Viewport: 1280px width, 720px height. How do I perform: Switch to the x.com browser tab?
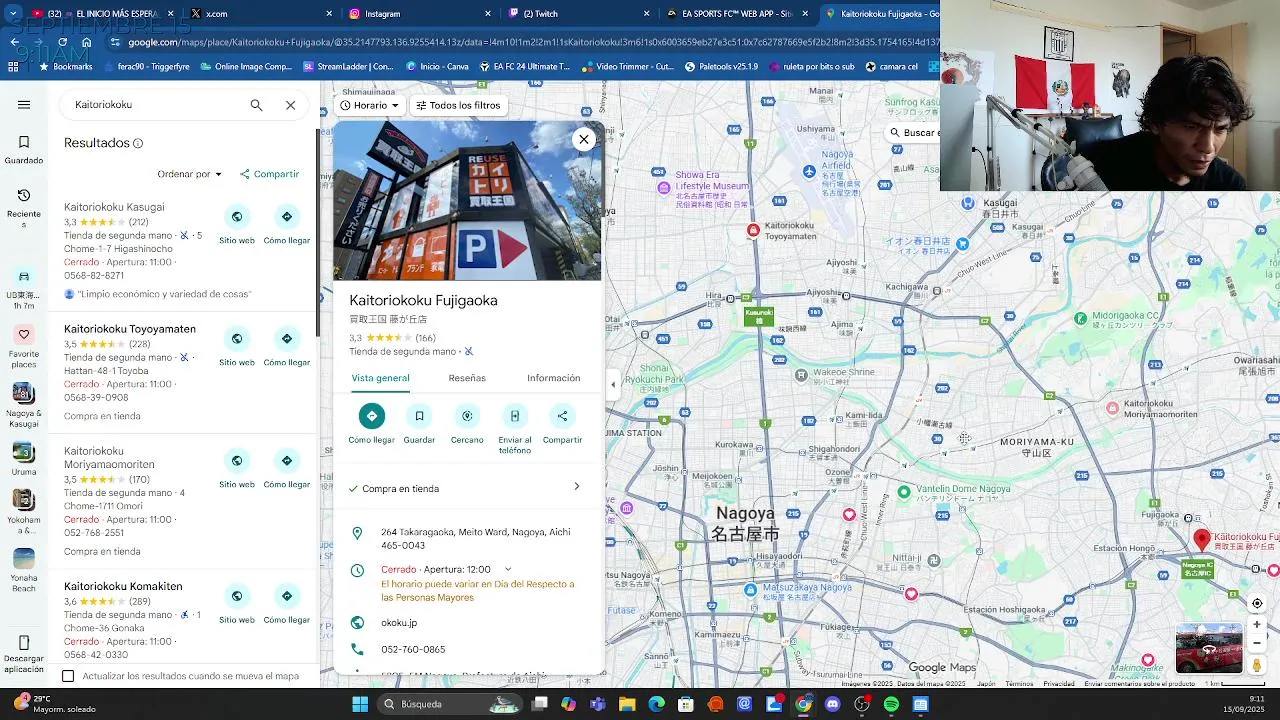point(260,14)
